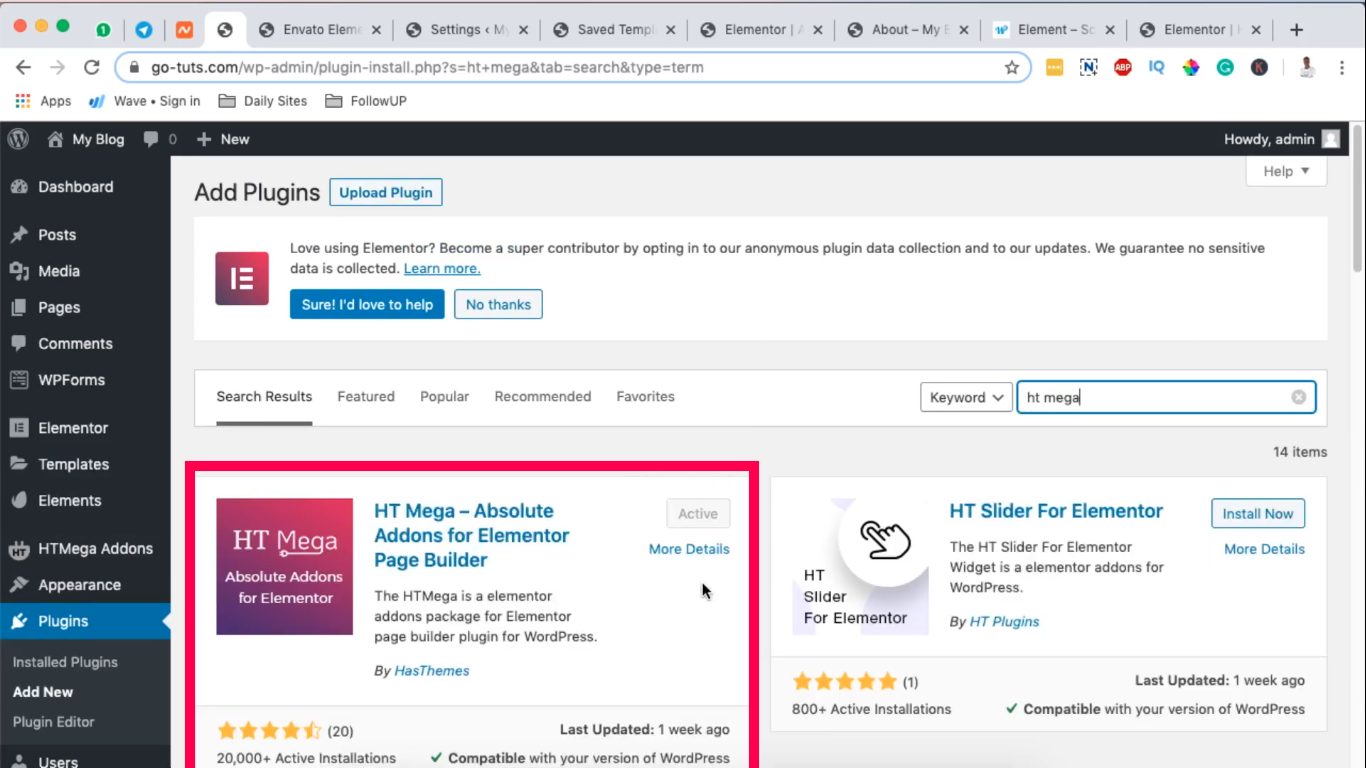
Task: Open the IQ extension icon
Action: pos(1157,67)
